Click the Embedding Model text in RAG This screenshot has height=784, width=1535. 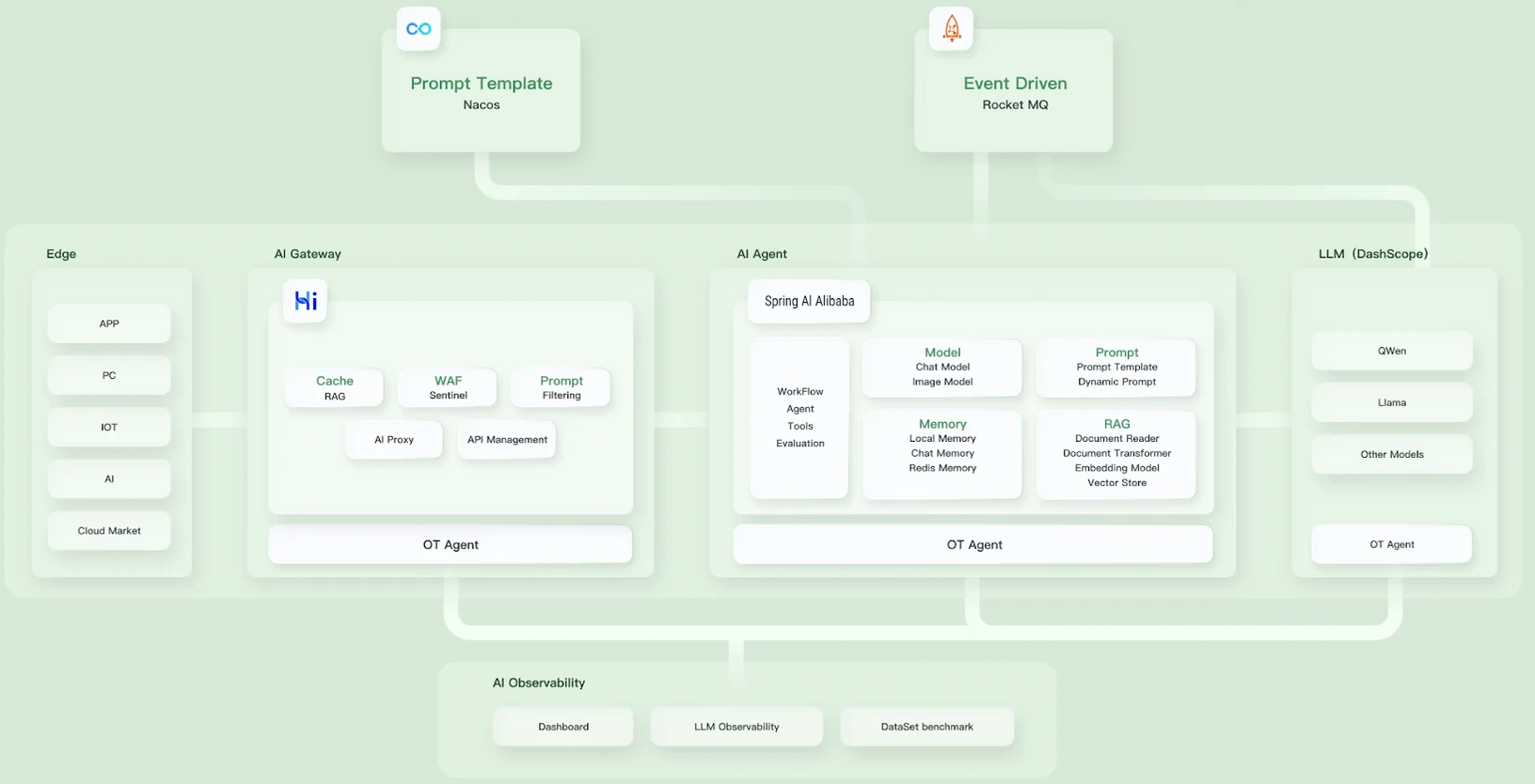point(1117,468)
